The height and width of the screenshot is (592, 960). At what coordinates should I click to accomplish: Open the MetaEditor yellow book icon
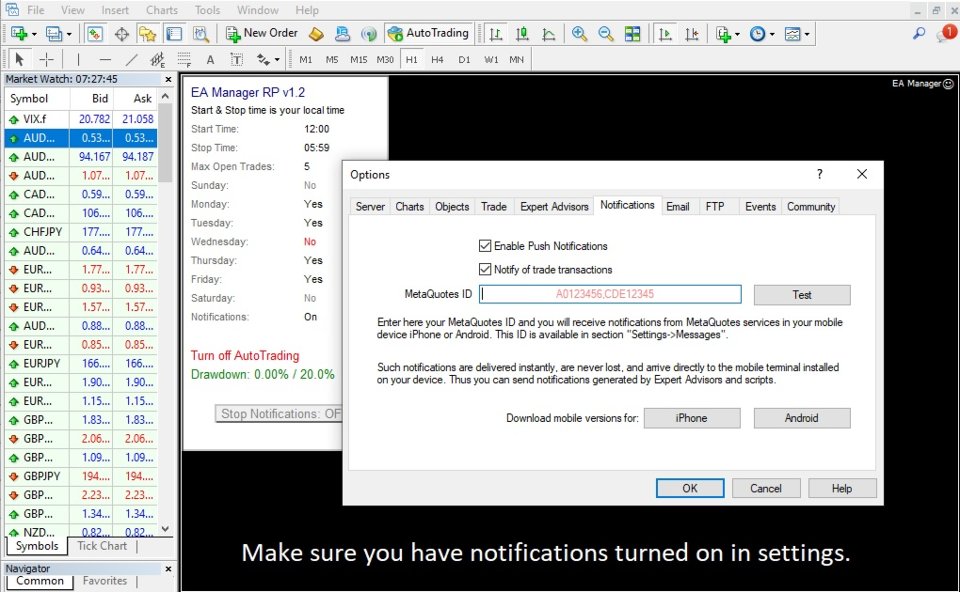(316, 34)
